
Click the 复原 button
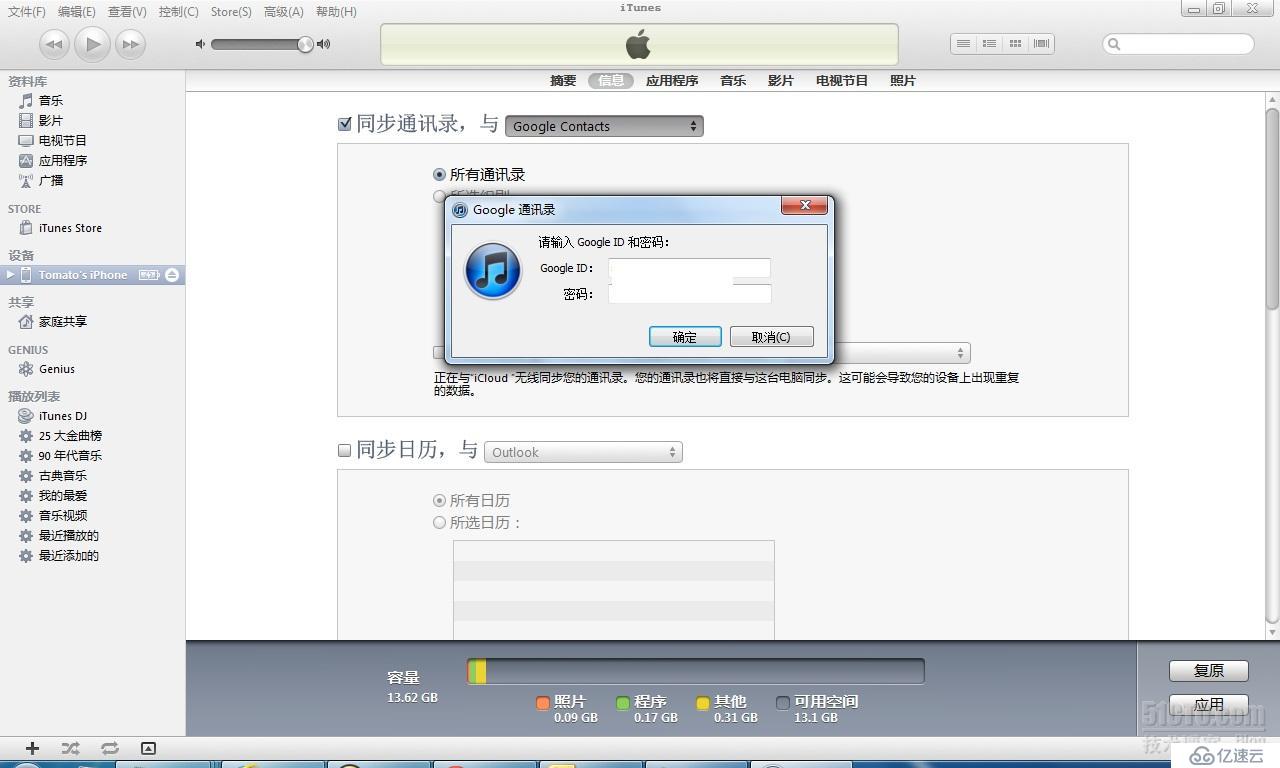pyautogui.click(x=1208, y=671)
